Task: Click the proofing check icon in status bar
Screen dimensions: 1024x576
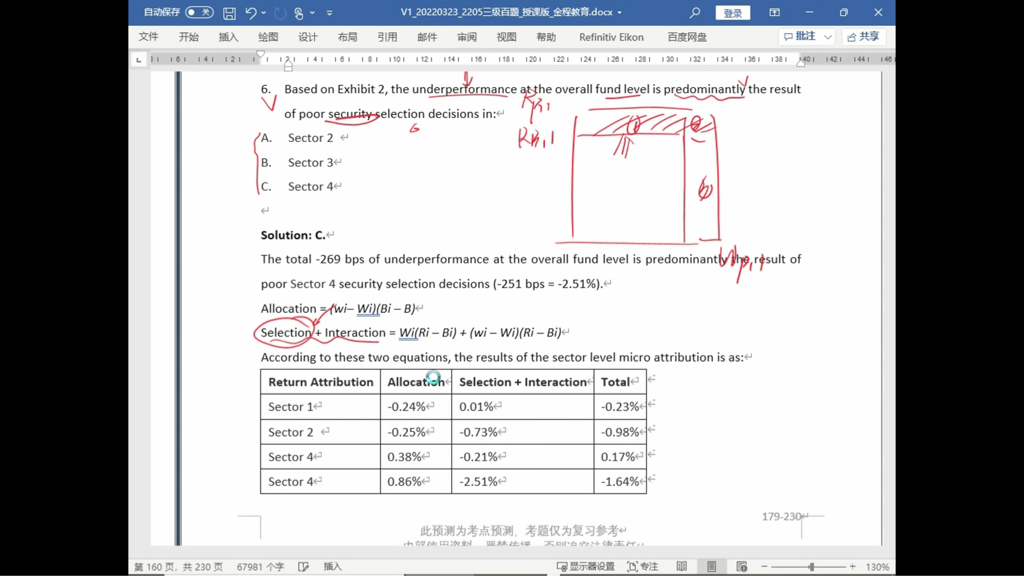Action: point(304,566)
